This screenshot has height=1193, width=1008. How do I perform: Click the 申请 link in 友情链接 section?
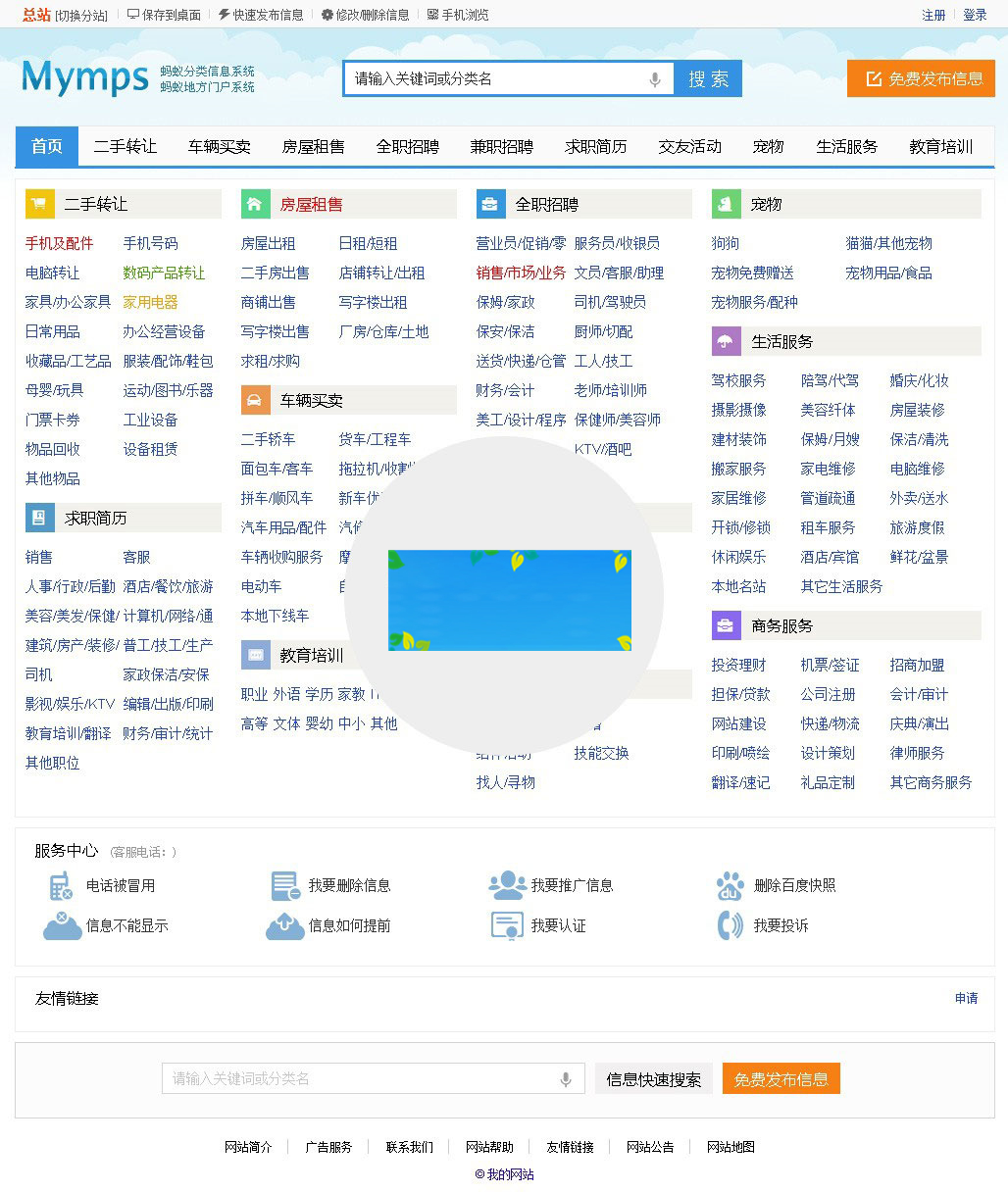pos(965,998)
